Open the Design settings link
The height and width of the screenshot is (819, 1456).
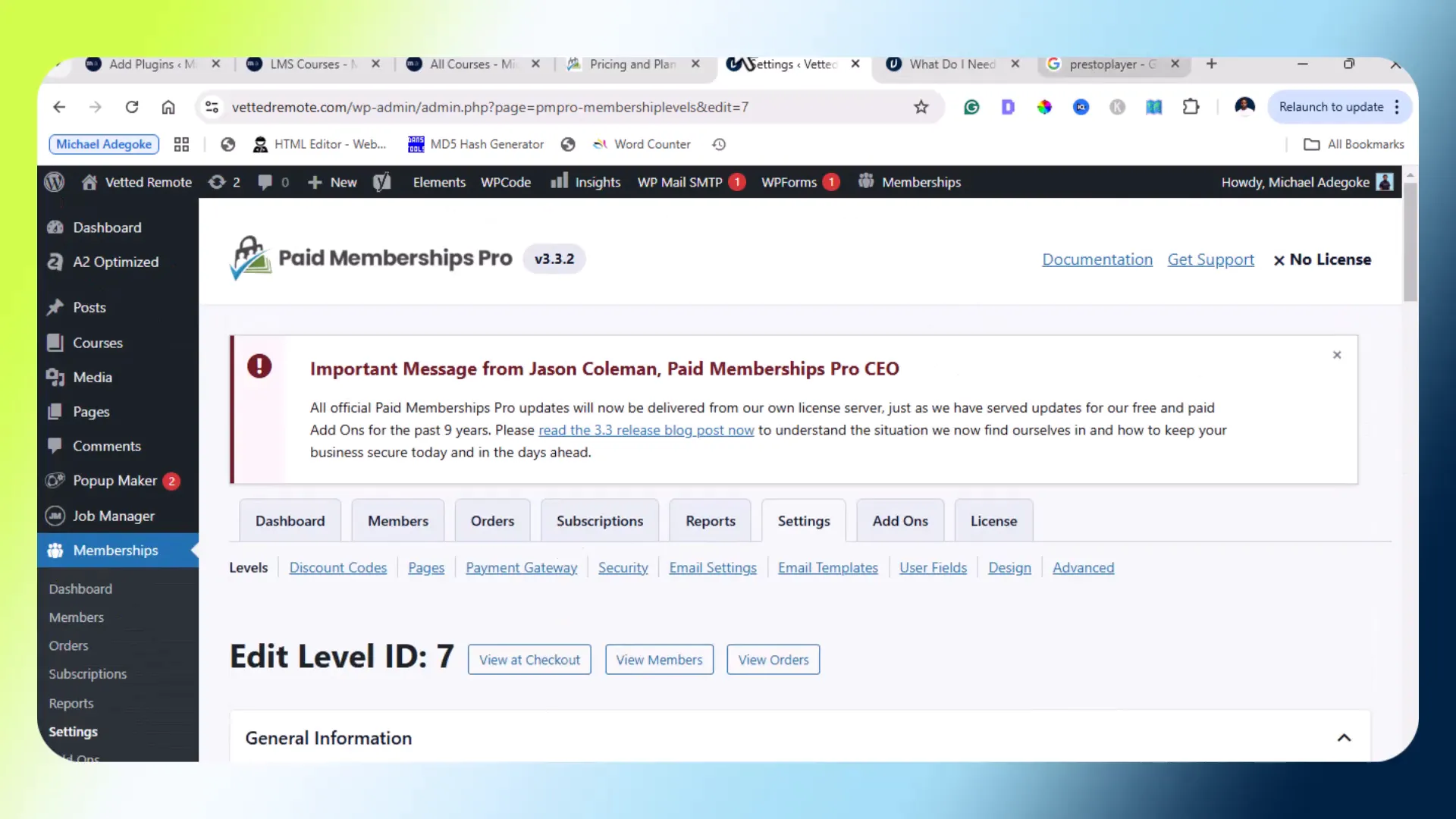[x=1009, y=567]
